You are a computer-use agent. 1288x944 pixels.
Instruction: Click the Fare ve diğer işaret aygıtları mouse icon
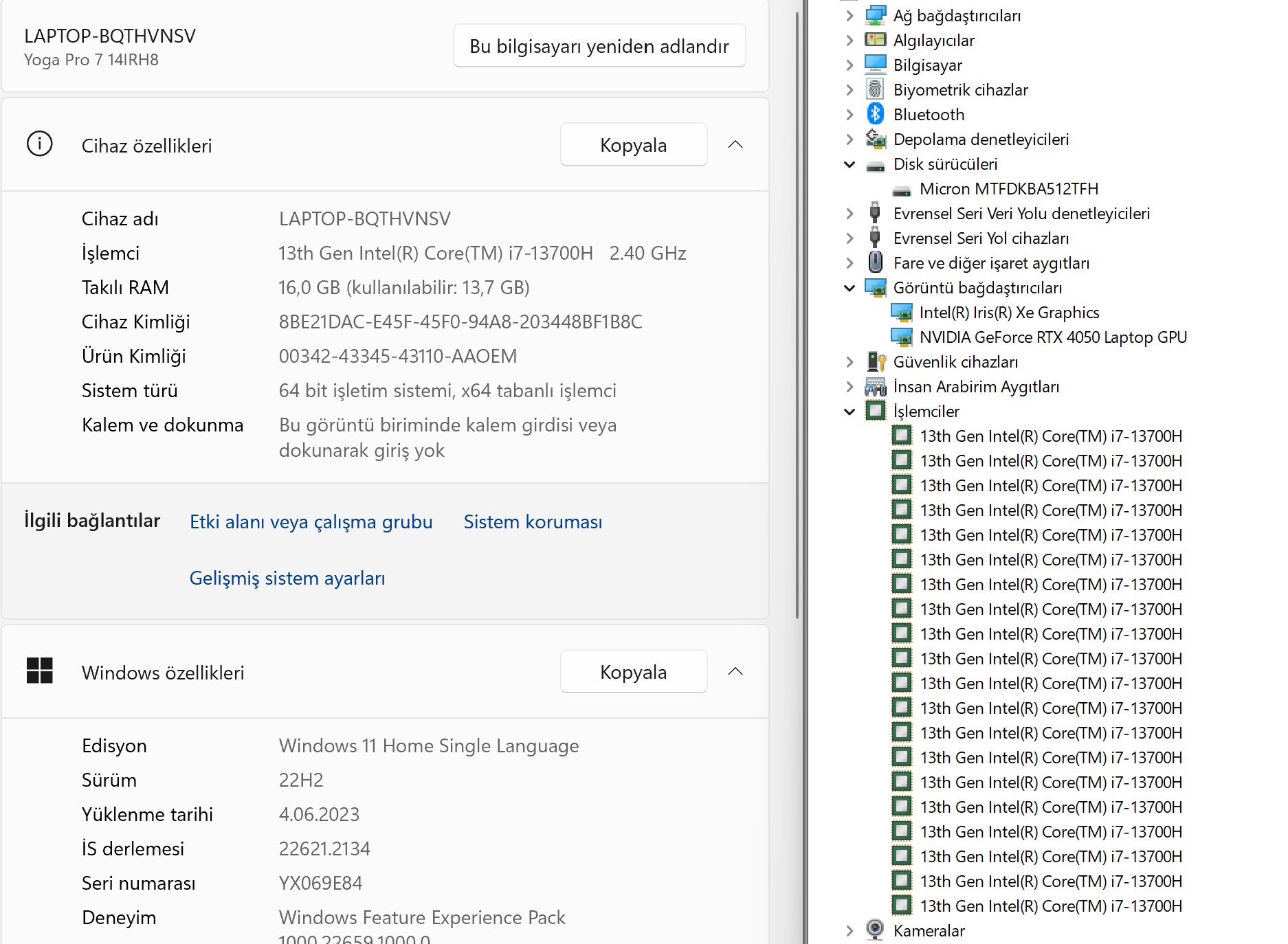[875, 262]
